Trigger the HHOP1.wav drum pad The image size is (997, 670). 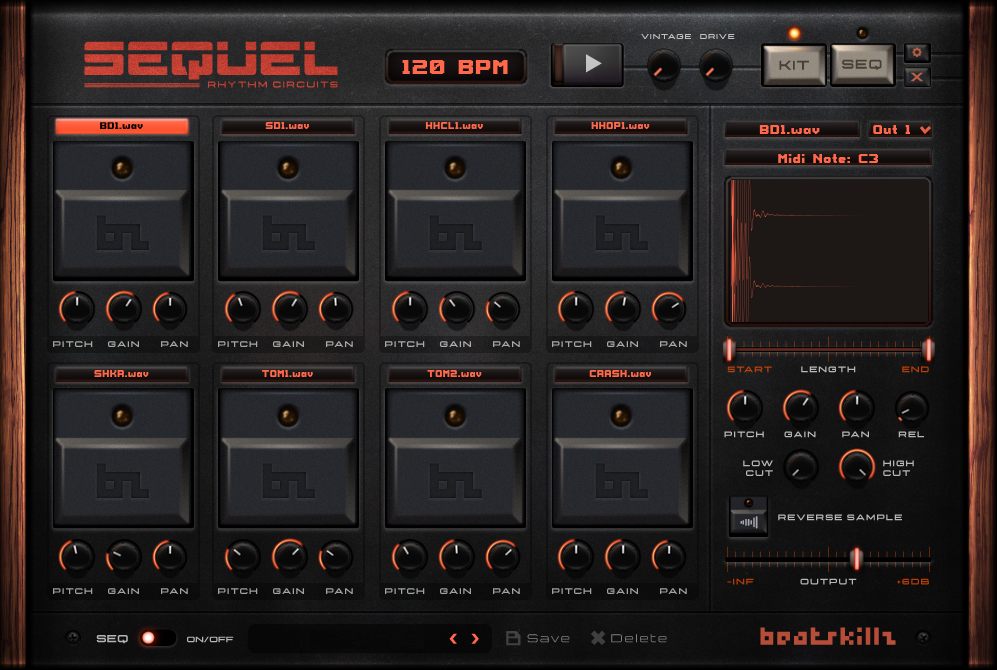pyautogui.click(x=622, y=211)
